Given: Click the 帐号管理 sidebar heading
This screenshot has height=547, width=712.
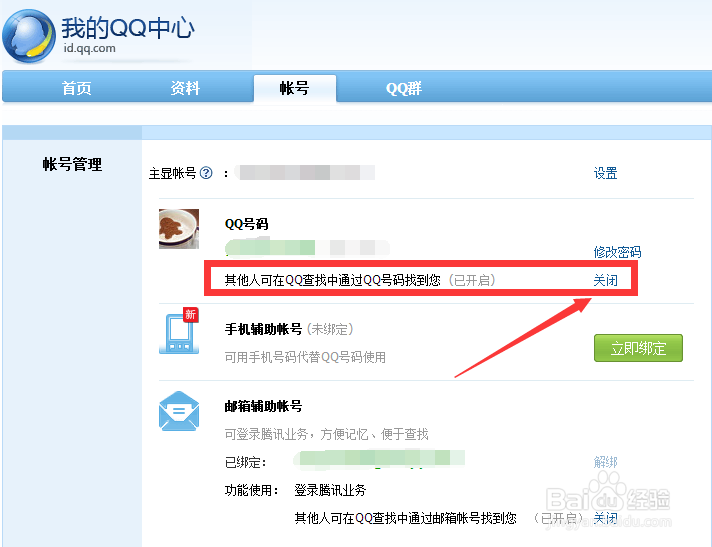Looking at the screenshot, I should pyautogui.click(x=72, y=164).
